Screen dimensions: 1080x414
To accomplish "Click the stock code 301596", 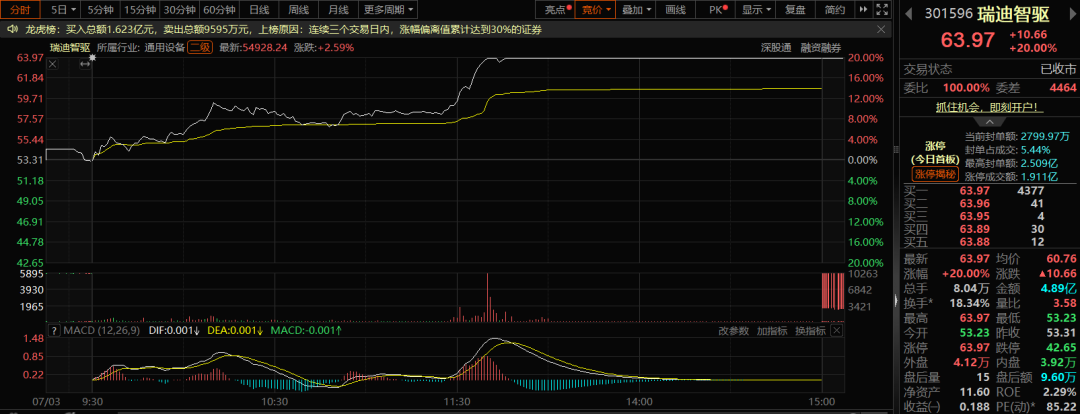I will pos(948,14).
